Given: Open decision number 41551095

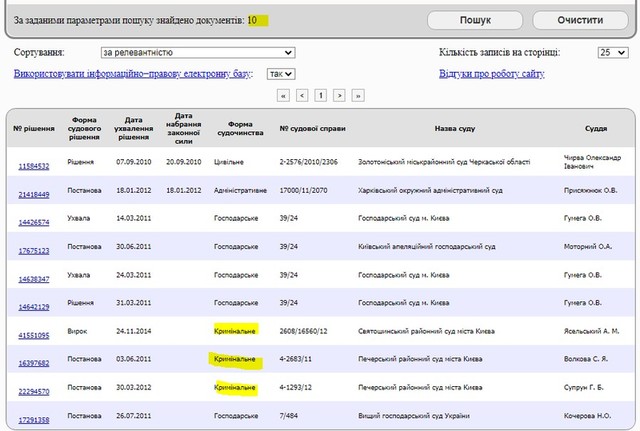Looking at the screenshot, I should (33, 334).
